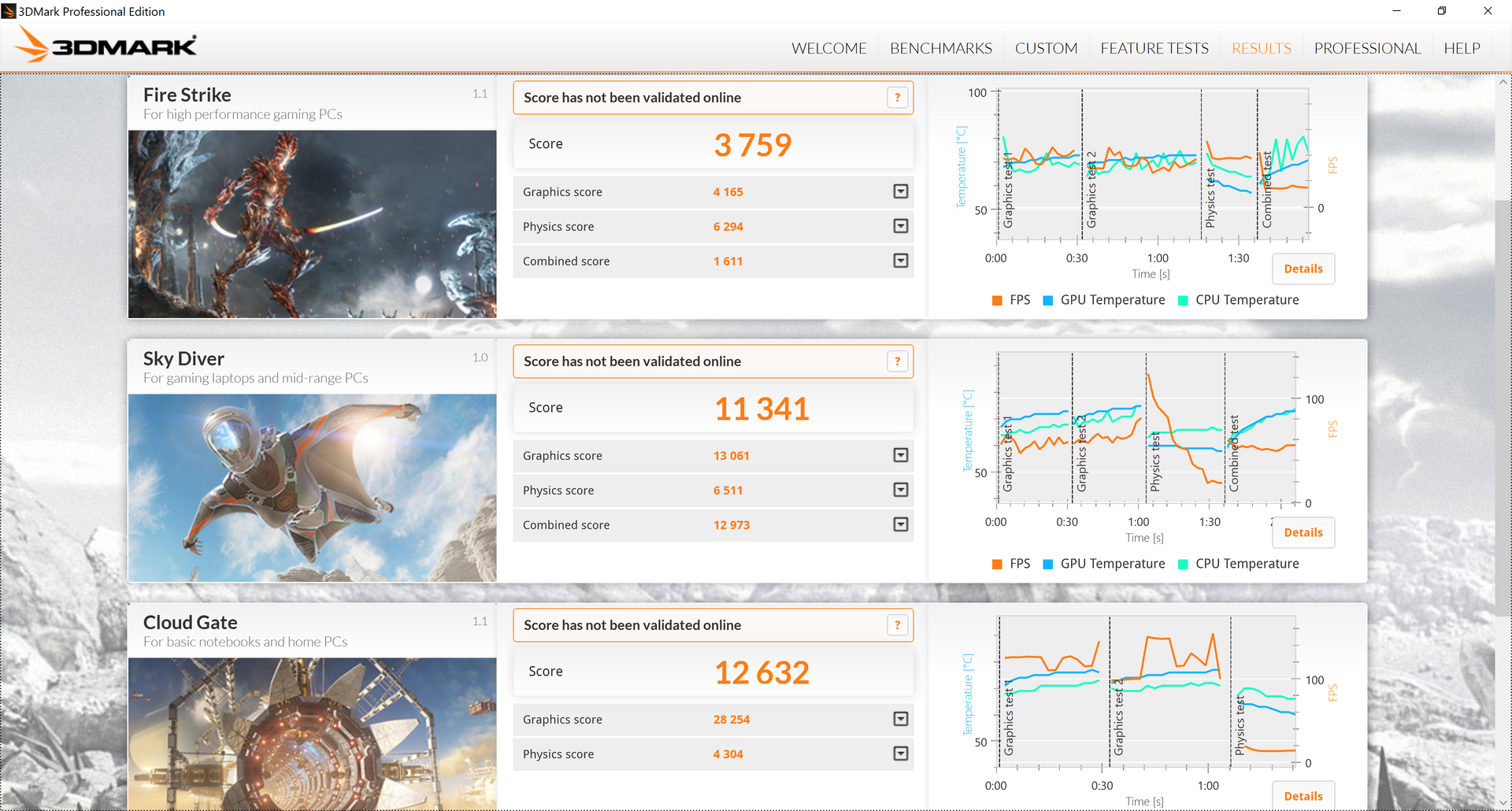Switch to the Custom tab

pos(1046,49)
